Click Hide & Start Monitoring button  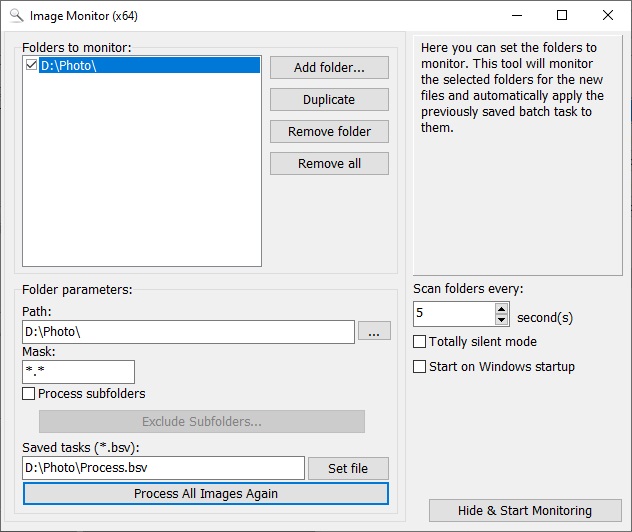525,511
